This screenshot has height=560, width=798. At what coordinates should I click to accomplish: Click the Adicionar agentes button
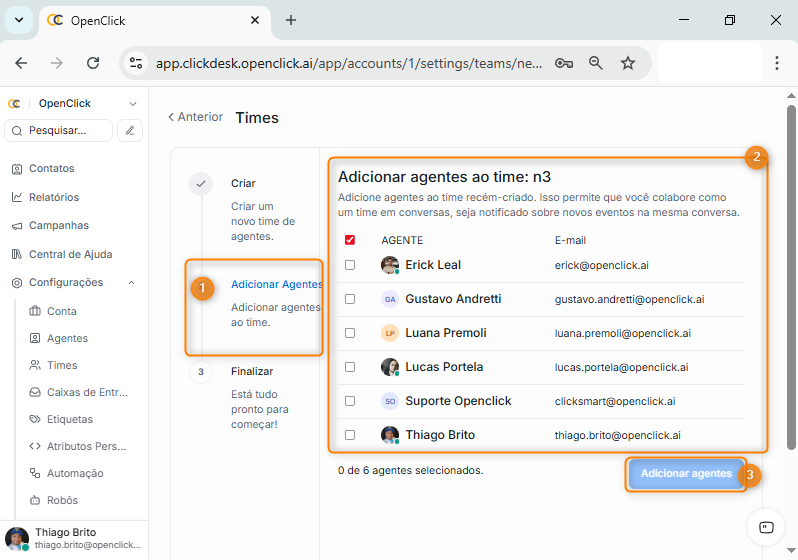click(686, 474)
